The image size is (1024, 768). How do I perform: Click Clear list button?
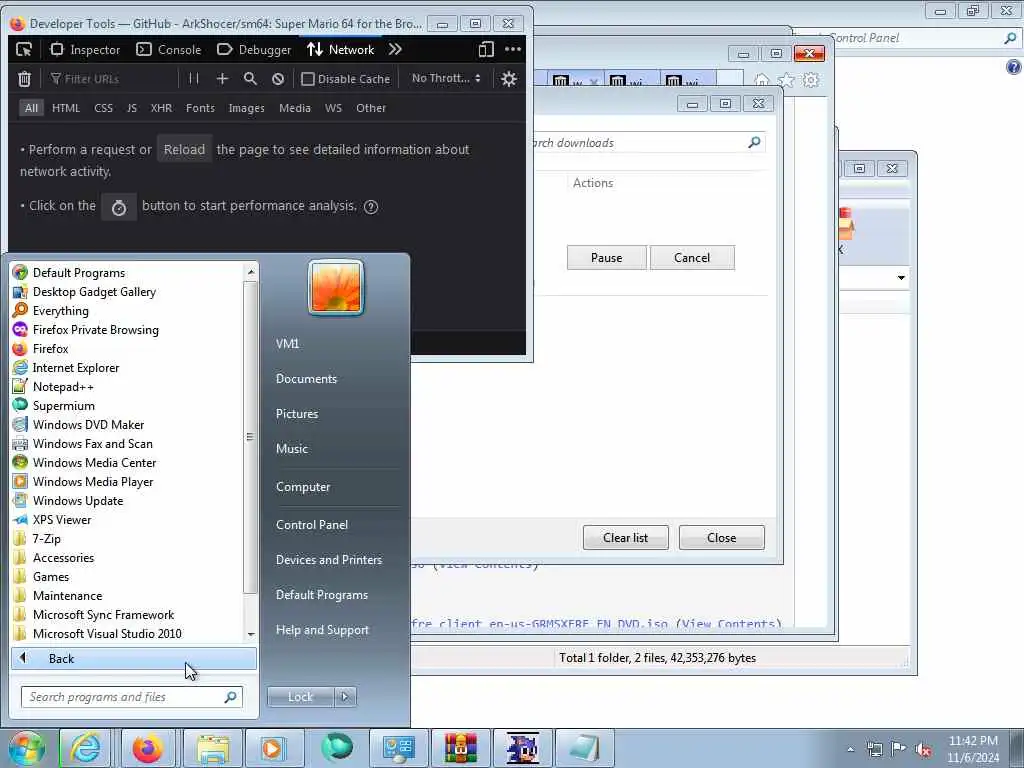(x=626, y=537)
